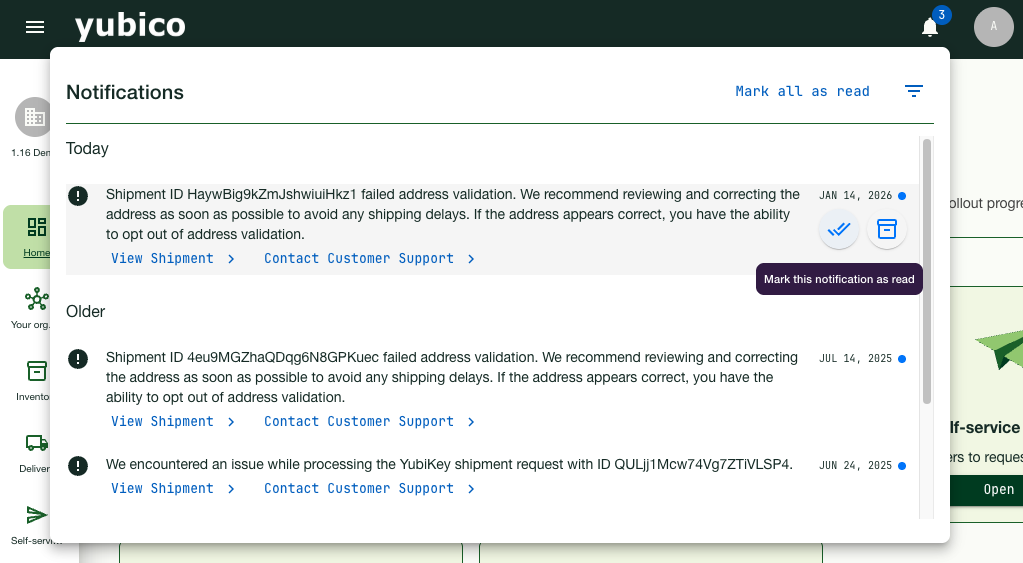Open the Delivery truck sidebar icon
Image resolution: width=1023 pixels, height=563 pixels.
[x=36, y=449]
